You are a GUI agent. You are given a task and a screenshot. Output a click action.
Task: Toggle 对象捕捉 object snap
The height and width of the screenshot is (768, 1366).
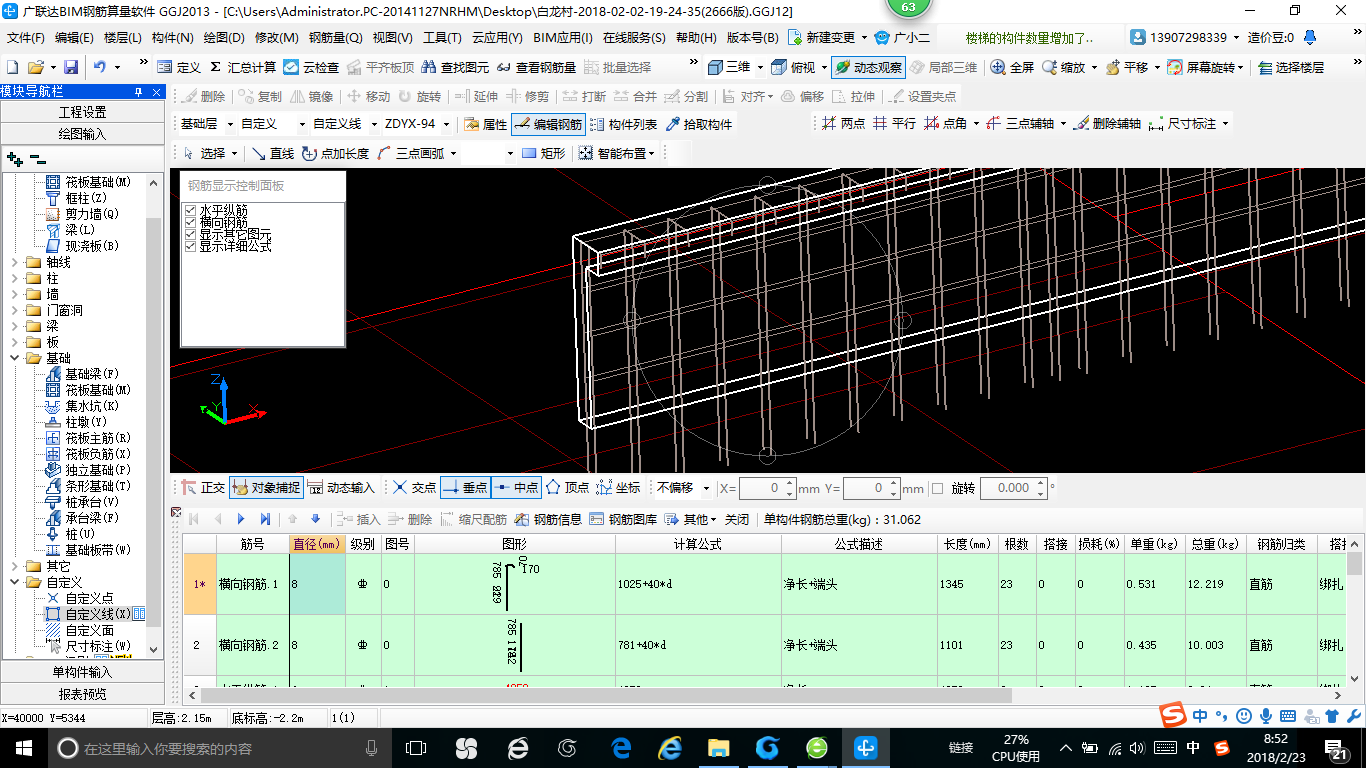pos(266,488)
